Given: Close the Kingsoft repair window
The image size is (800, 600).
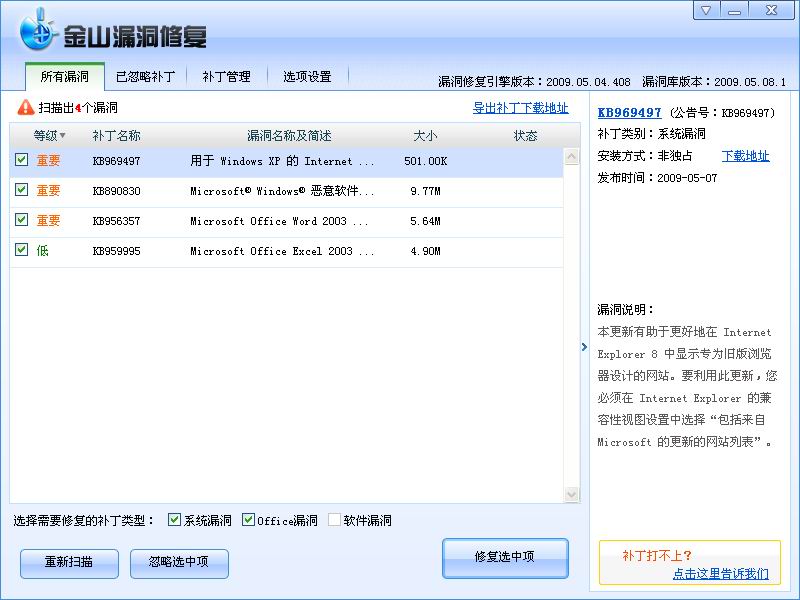Looking at the screenshot, I should pos(771,10).
